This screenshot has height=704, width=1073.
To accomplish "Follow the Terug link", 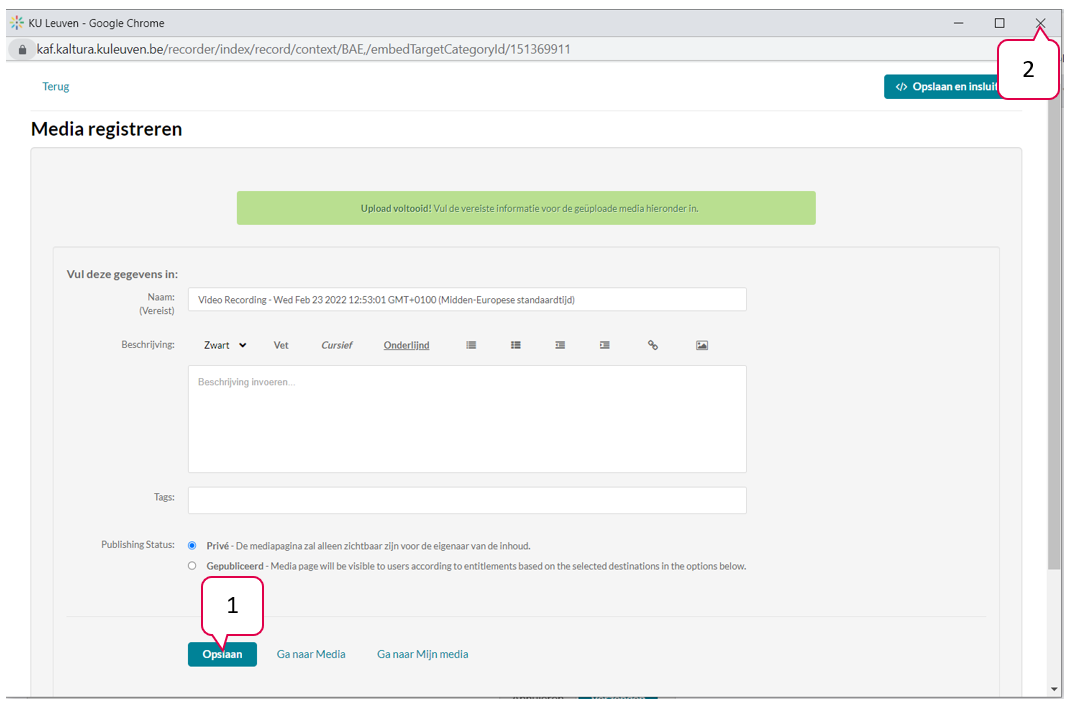I will (x=56, y=86).
